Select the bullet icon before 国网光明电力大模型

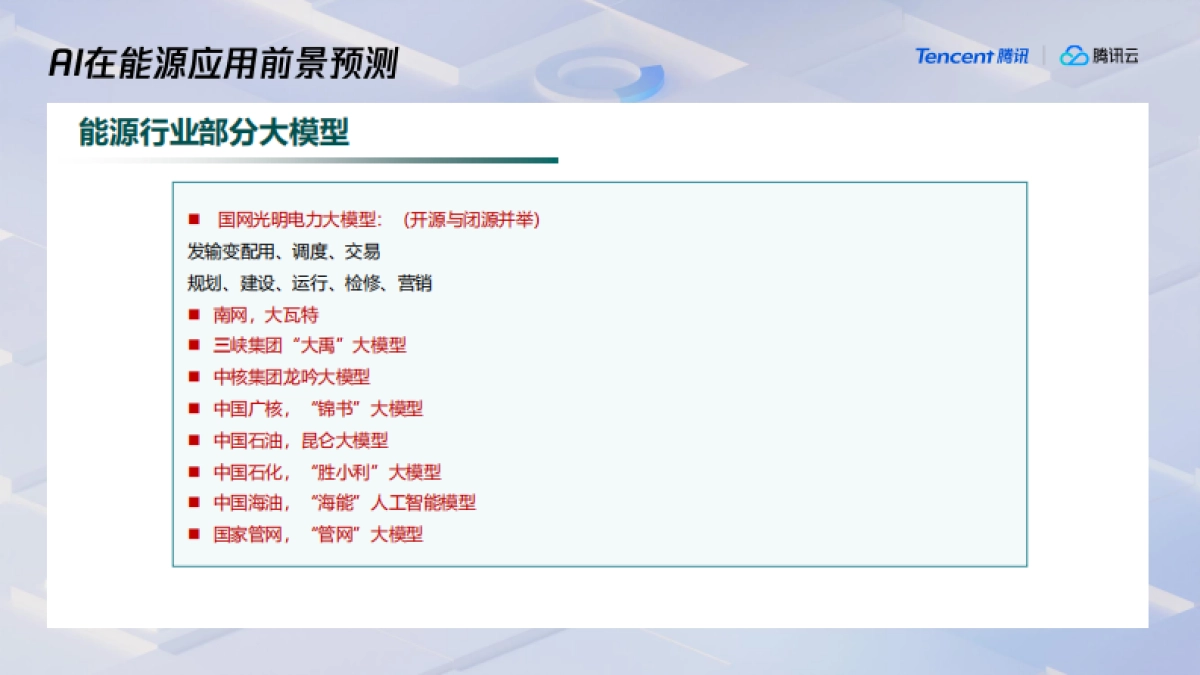coord(192,220)
